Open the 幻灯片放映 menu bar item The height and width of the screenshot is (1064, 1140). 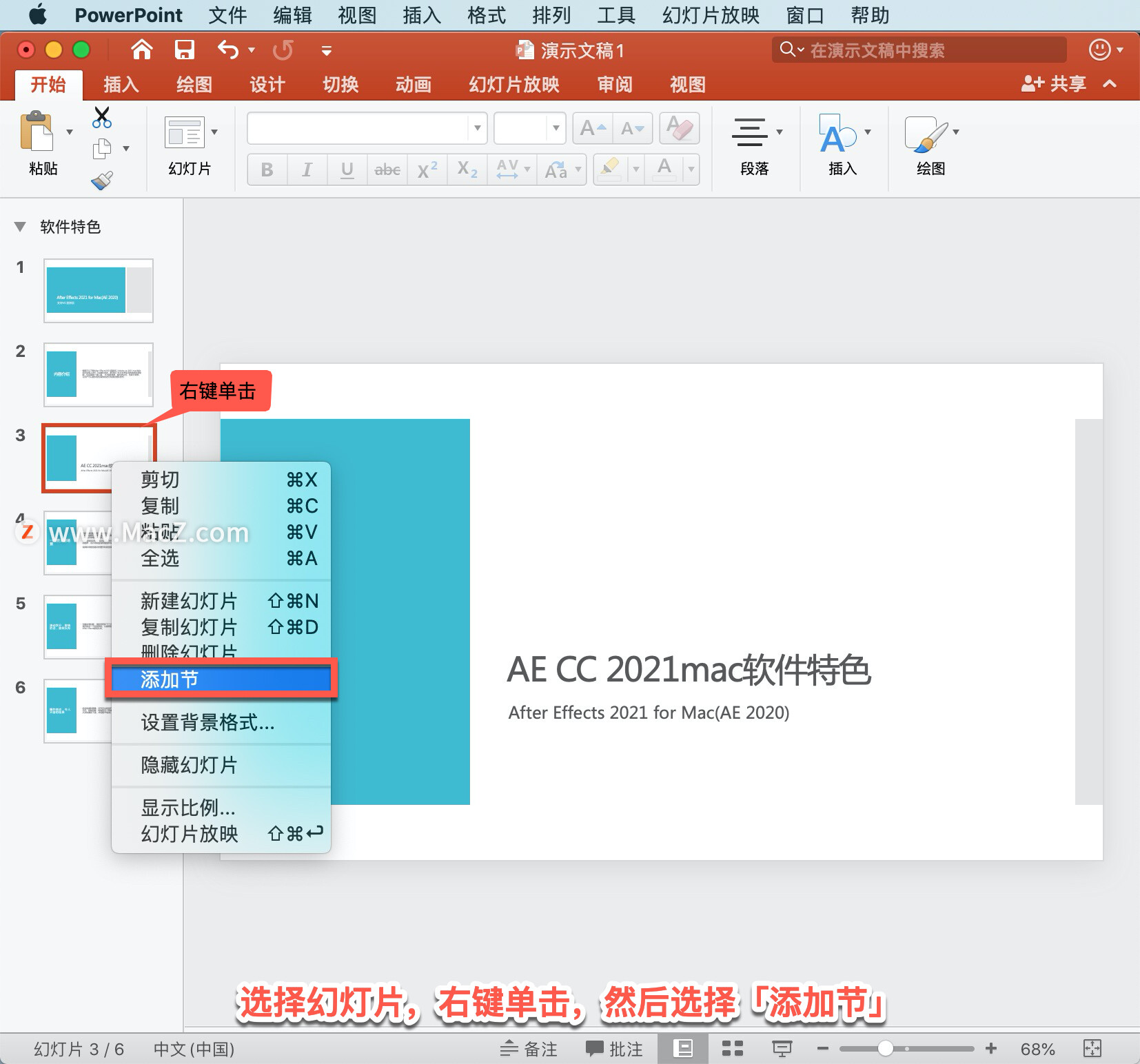point(711,14)
